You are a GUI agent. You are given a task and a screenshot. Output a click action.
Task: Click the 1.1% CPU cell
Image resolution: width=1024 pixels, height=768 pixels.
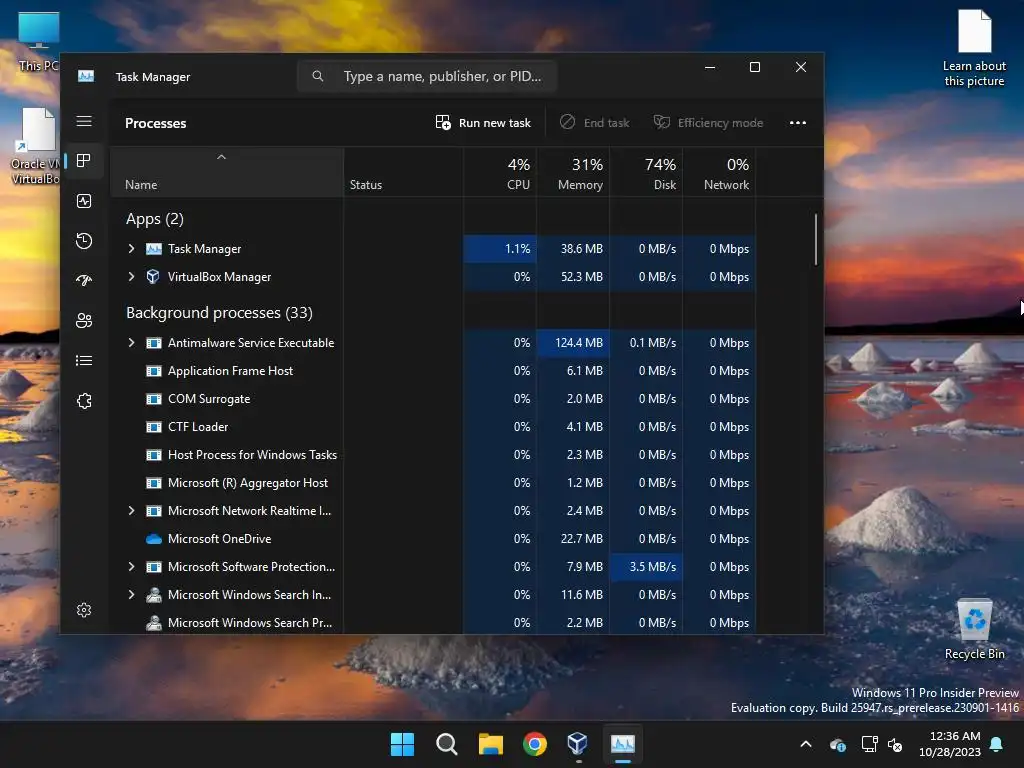click(500, 249)
